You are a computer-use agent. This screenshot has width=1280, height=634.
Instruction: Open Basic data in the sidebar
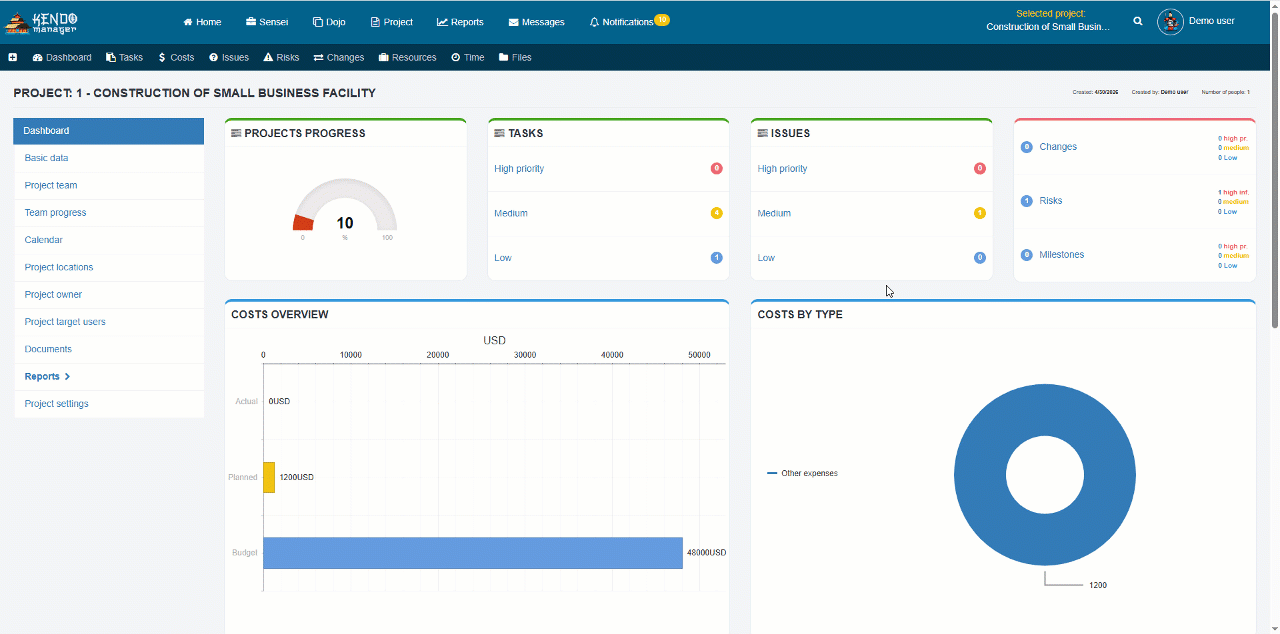(x=109, y=158)
